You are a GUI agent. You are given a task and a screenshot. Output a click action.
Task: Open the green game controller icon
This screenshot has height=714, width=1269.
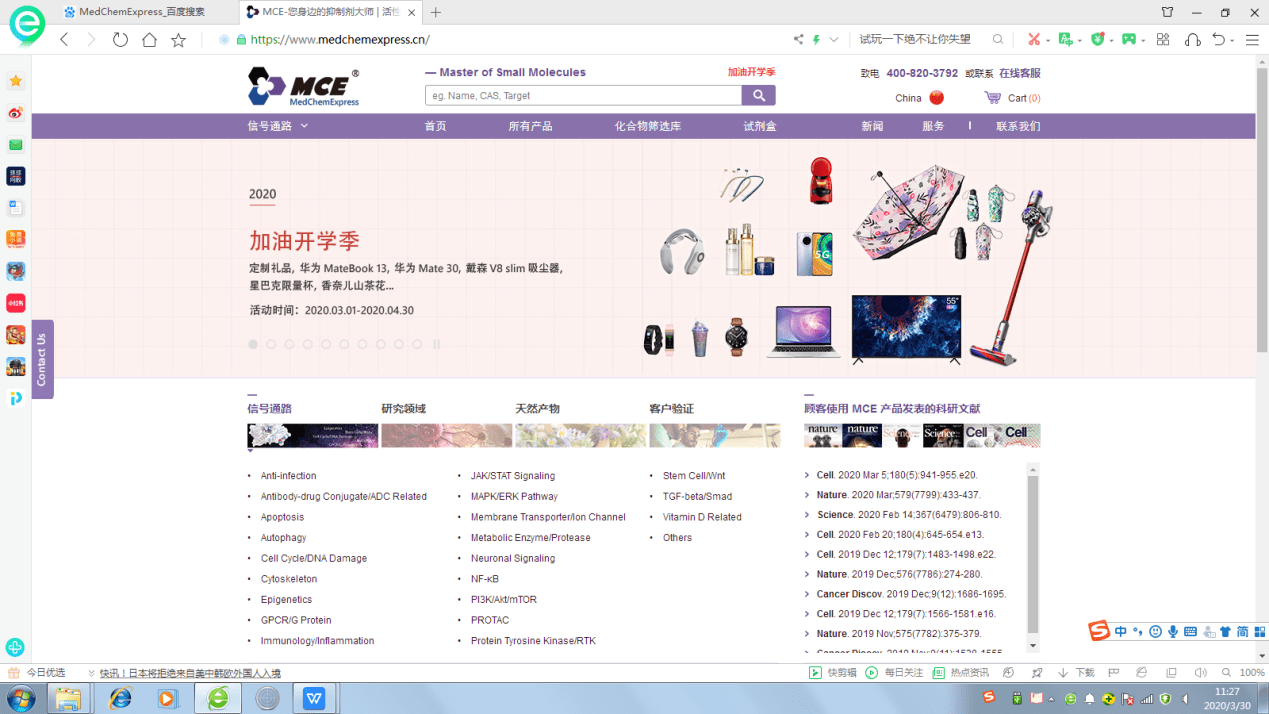coord(1129,40)
